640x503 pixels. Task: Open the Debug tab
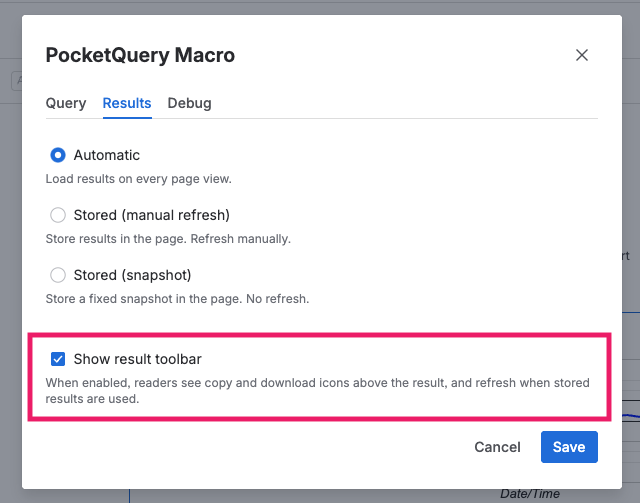[189, 103]
